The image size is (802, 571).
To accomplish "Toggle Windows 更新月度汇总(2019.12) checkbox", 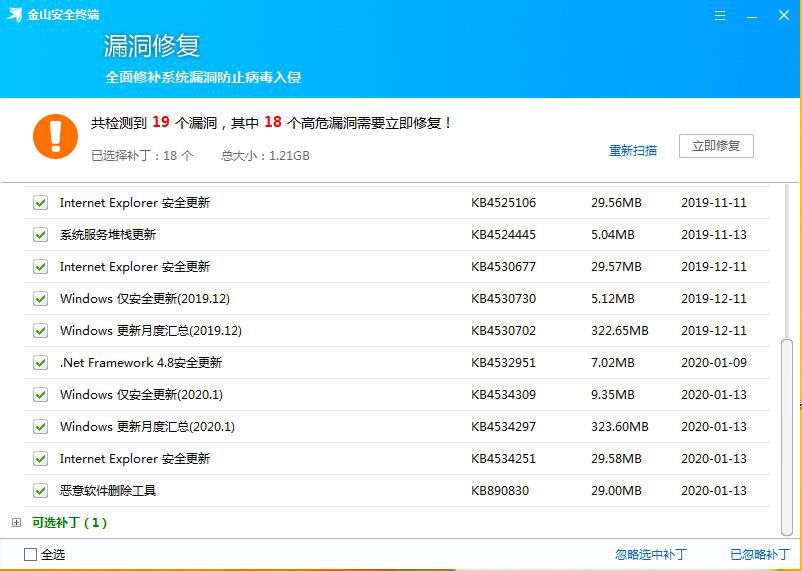I will pyautogui.click(x=40, y=331).
